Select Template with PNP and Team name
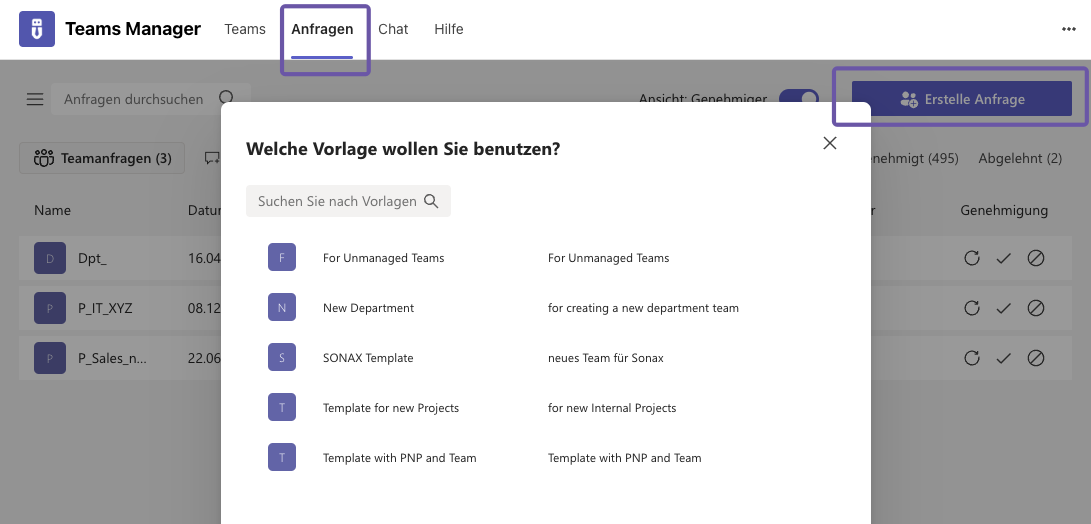The width and height of the screenshot is (1091, 524). [399, 458]
